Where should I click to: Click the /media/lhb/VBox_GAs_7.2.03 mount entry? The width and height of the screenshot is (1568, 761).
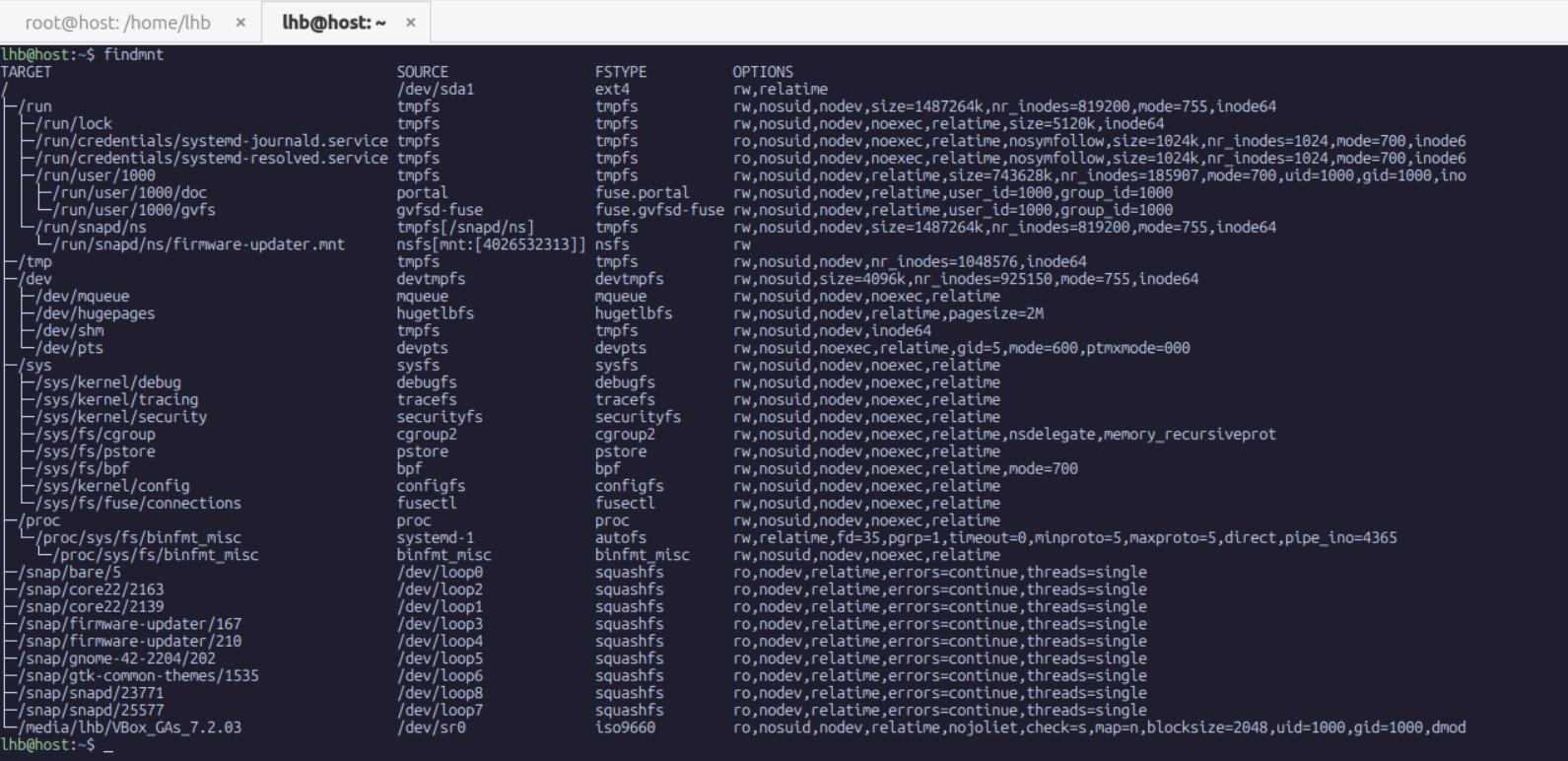130,727
